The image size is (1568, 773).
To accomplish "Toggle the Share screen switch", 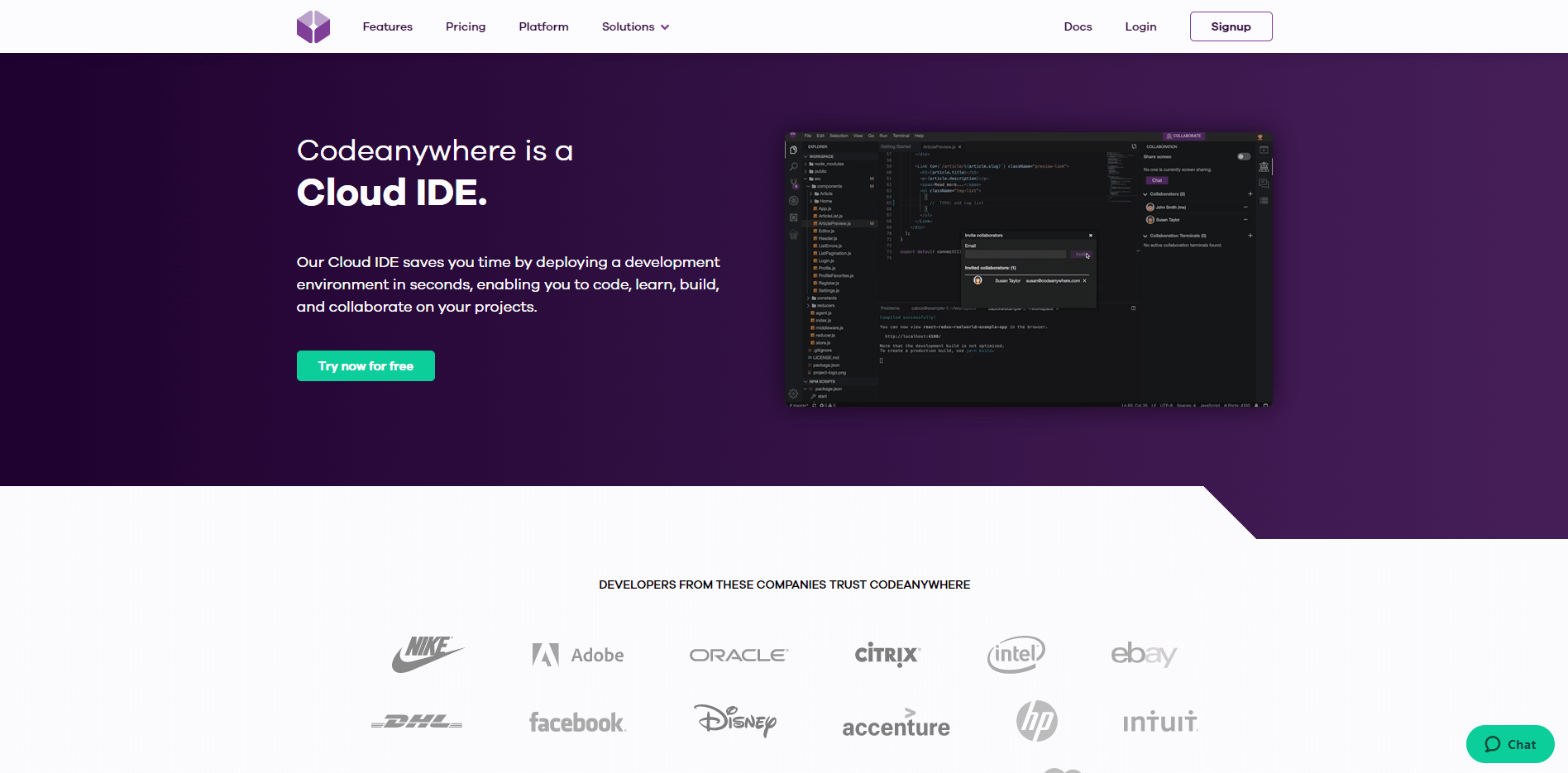I will click(x=1244, y=157).
